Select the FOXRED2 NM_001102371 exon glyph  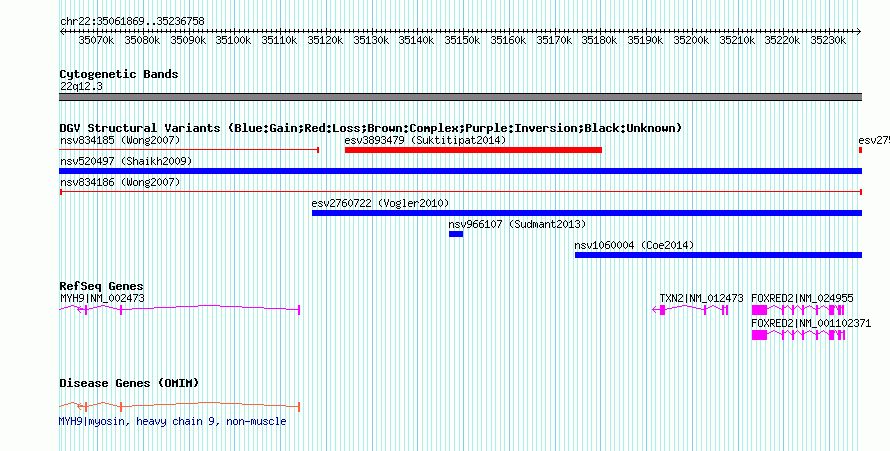pos(798,335)
